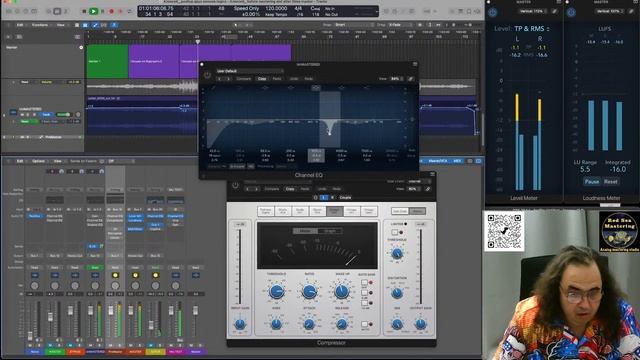Image resolution: width=640 pixels, height=360 pixels.
Task: Select the Studio FET compressor model tab
Action: (300, 211)
